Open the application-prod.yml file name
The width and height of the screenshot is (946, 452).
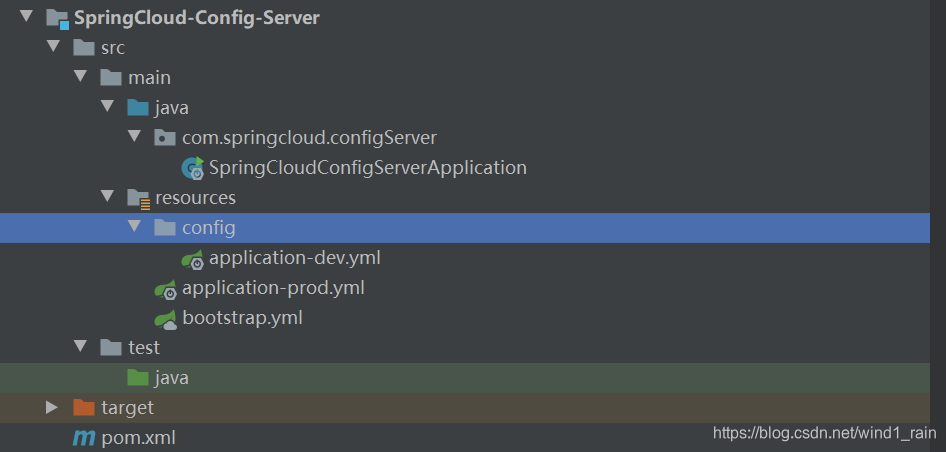click(x=273, y=288)
